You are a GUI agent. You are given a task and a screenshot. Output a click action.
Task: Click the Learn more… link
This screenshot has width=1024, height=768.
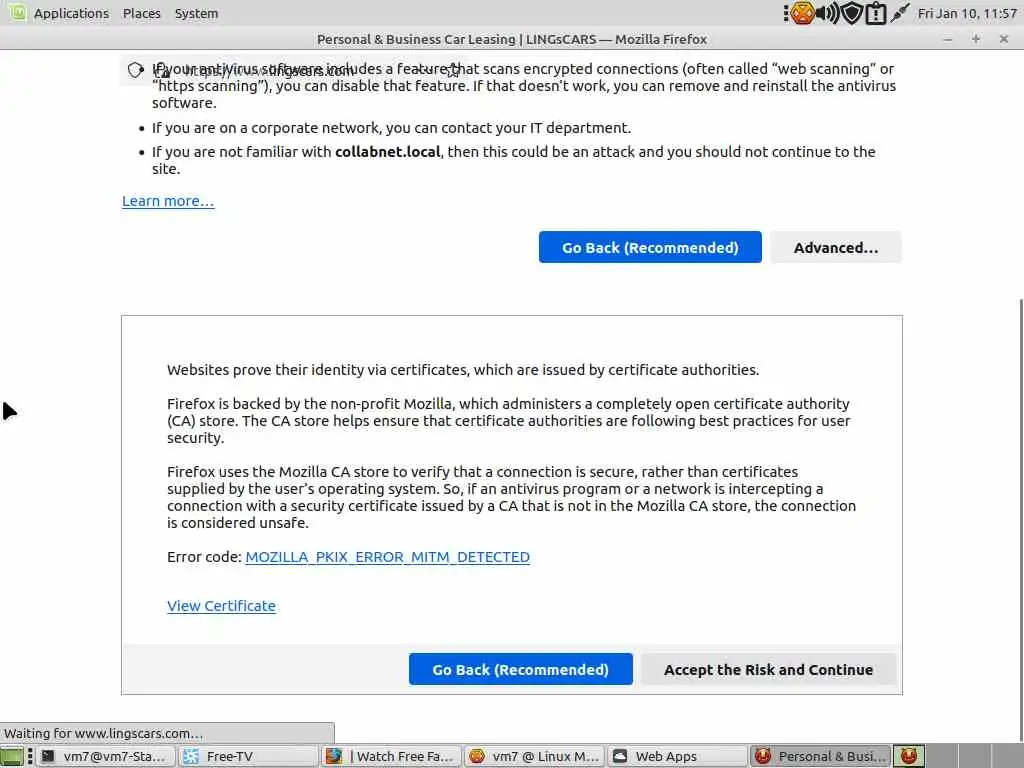pos(168,201)
